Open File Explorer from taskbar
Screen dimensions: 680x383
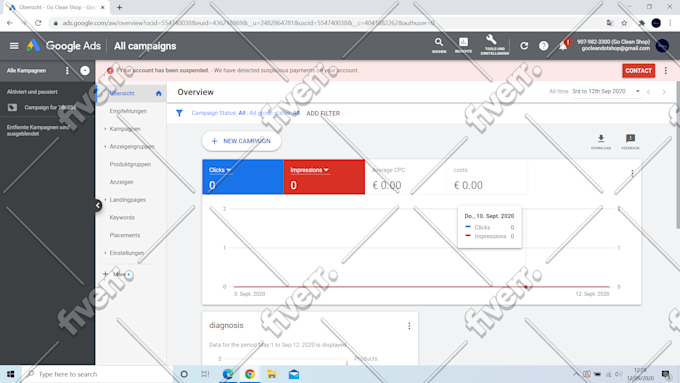pyautogui.click(x=272, y=374)
